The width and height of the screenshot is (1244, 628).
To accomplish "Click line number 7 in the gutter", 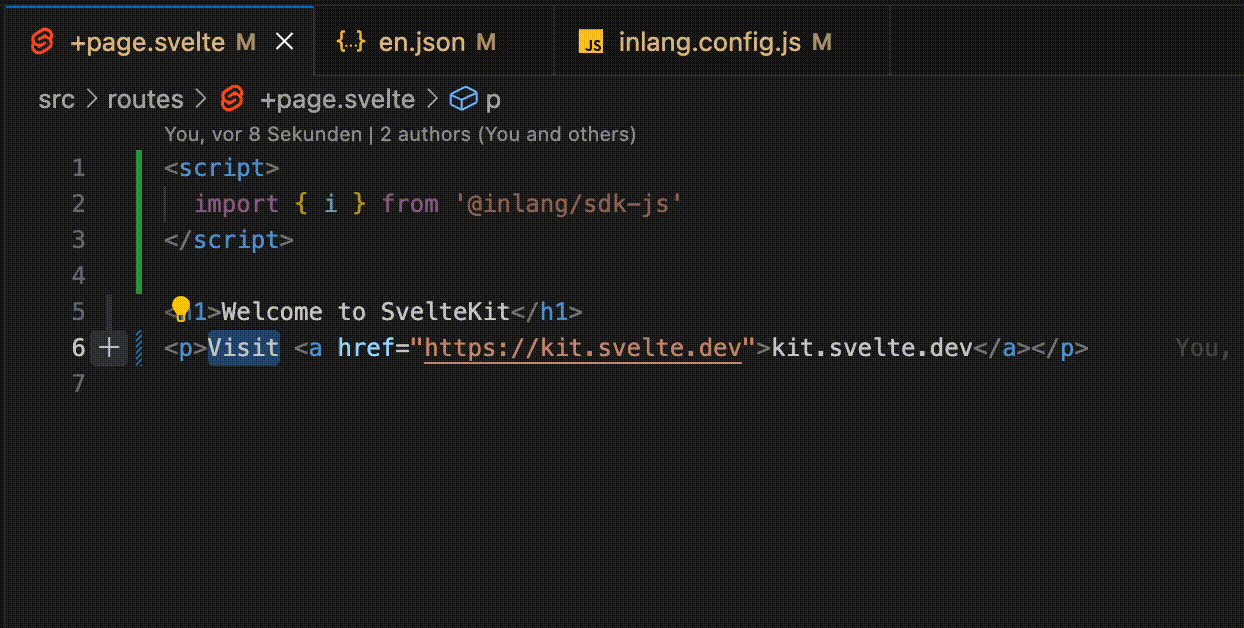I will tap(78, 384).
